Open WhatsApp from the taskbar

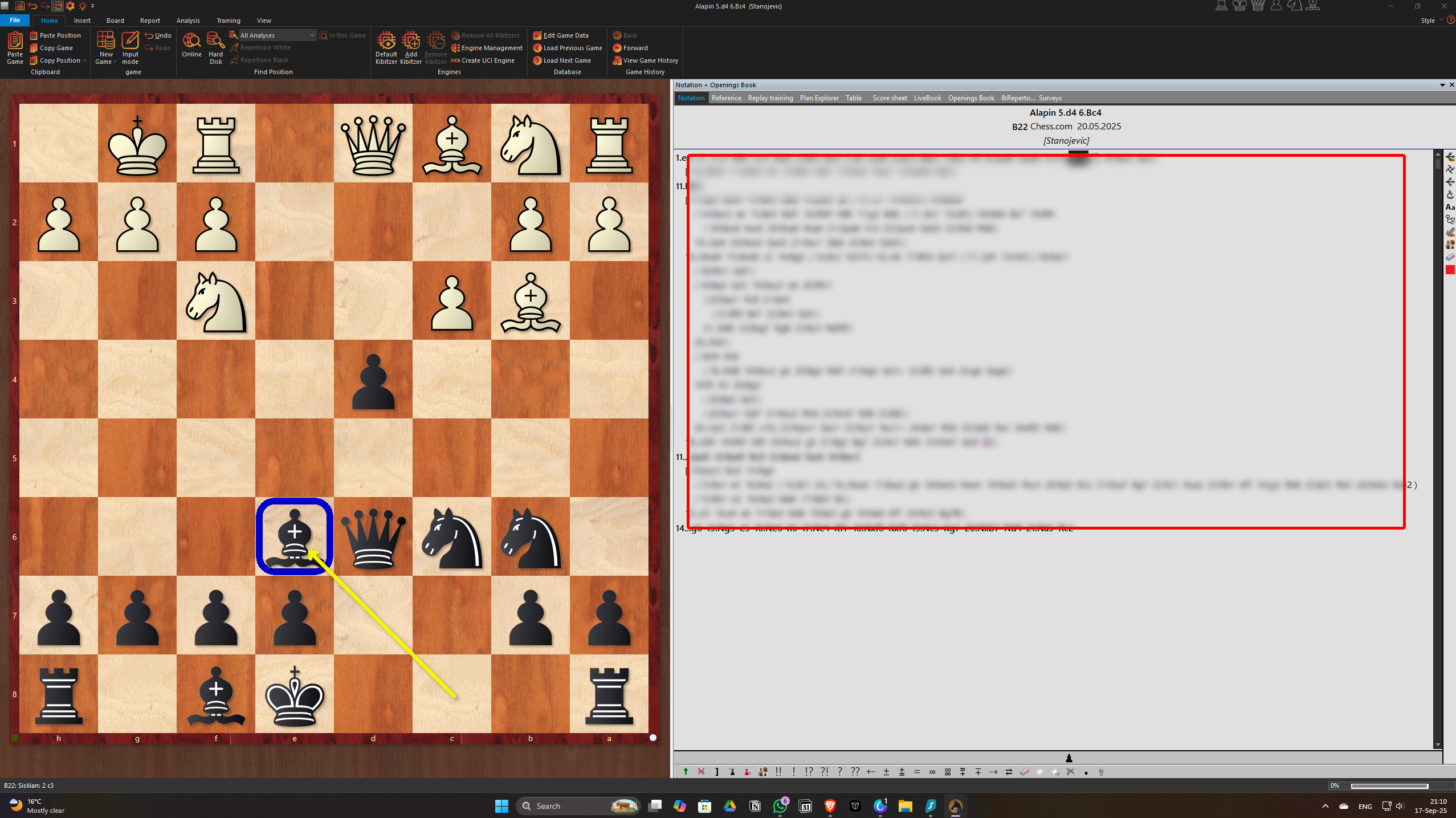point(780,806)
